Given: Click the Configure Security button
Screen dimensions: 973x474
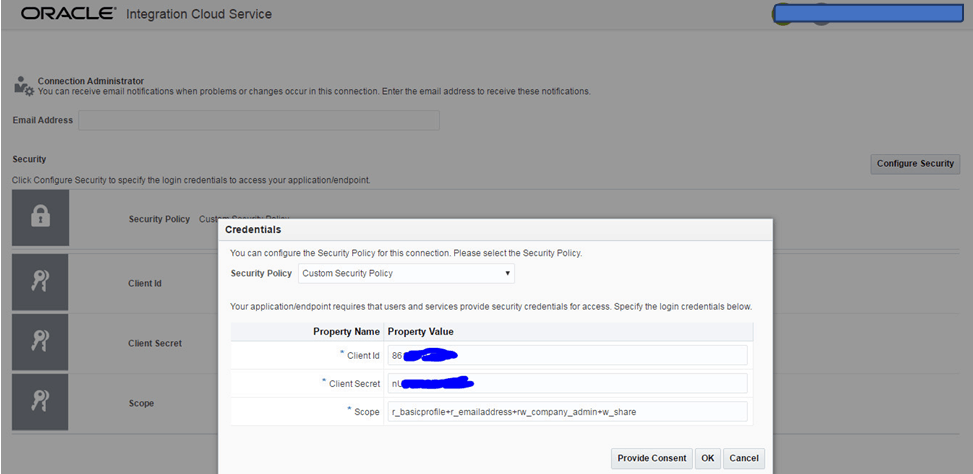Looking at the screenshot, I should (x=915, y=164).
